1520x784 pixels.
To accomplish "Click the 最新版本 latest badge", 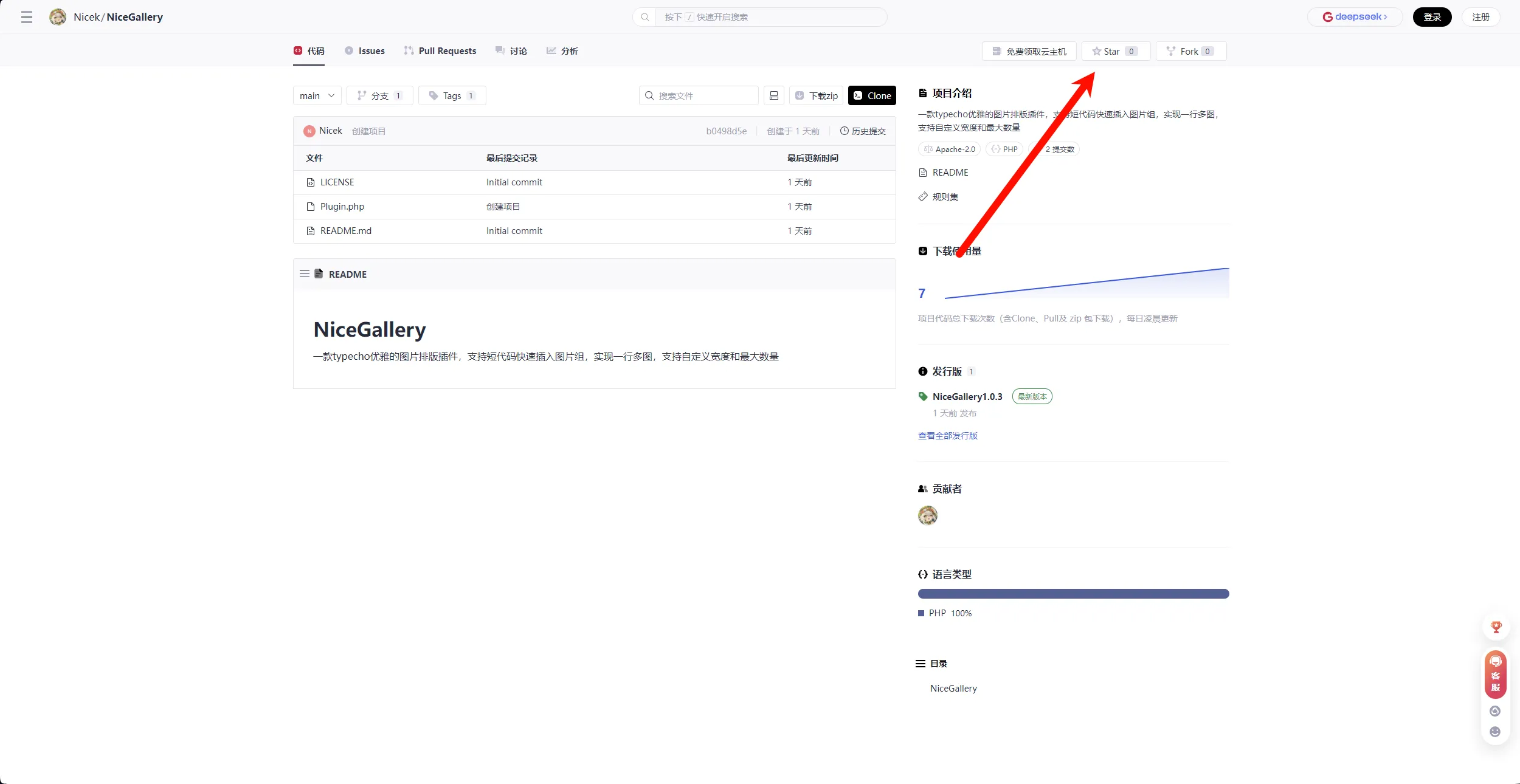I will pyautogui.click(x=1032, y=397).
